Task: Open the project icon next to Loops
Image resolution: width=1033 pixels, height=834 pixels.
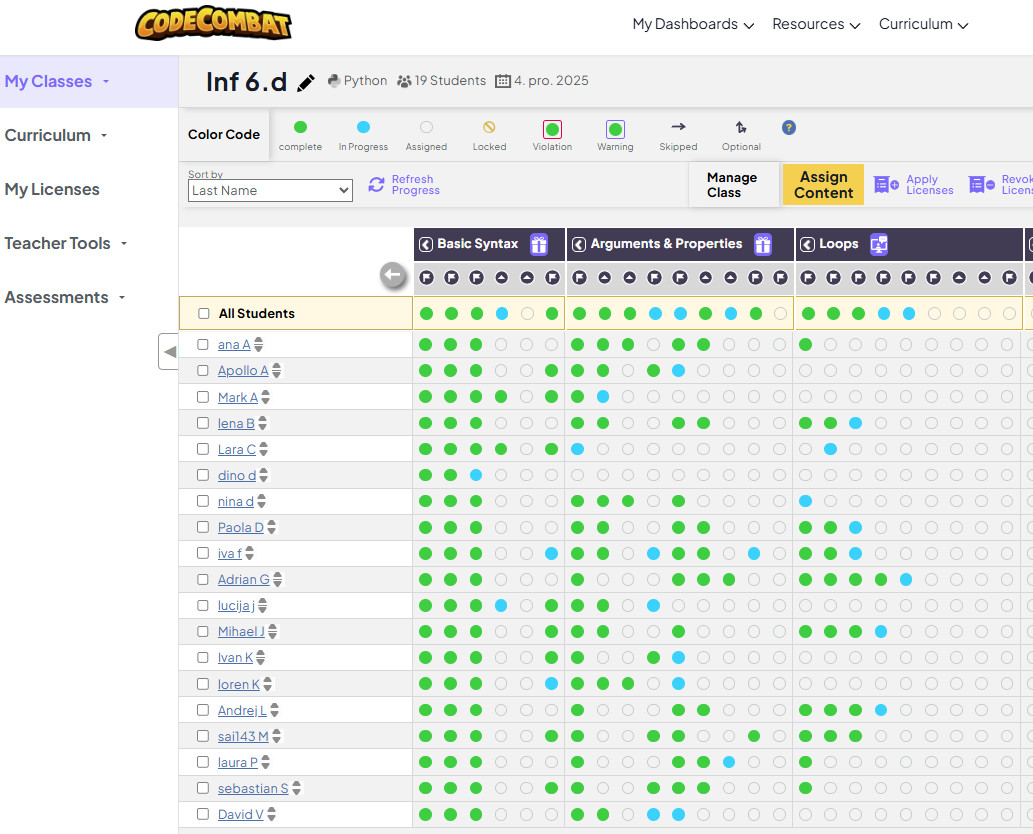Action: [x=879, y=243]
